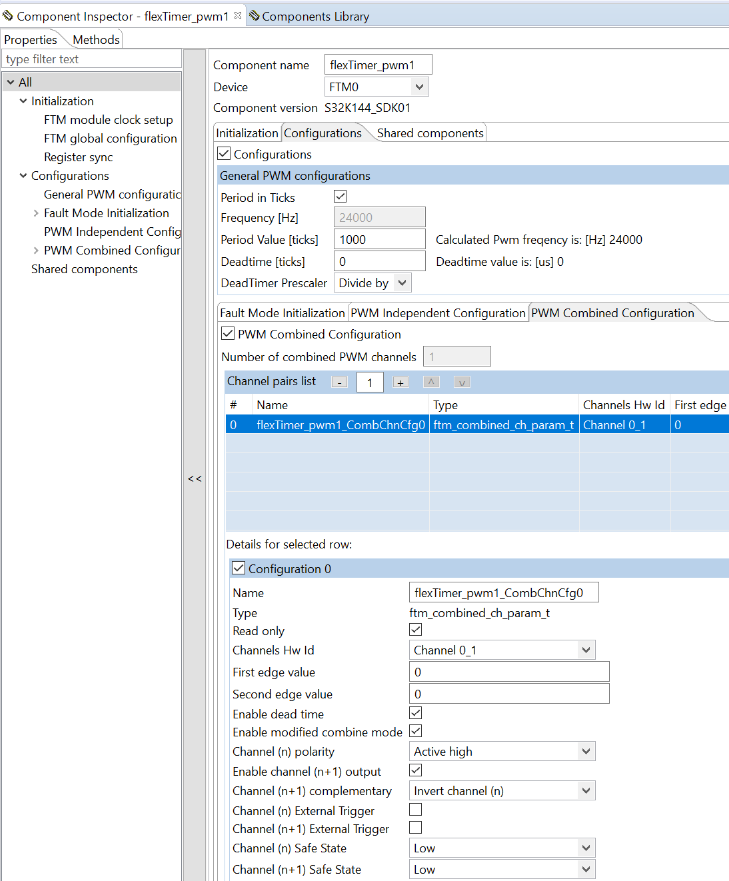The height and width of the screenshot is (881, 729).
Task: Click the Second edge value field
Action: [509, 694]
